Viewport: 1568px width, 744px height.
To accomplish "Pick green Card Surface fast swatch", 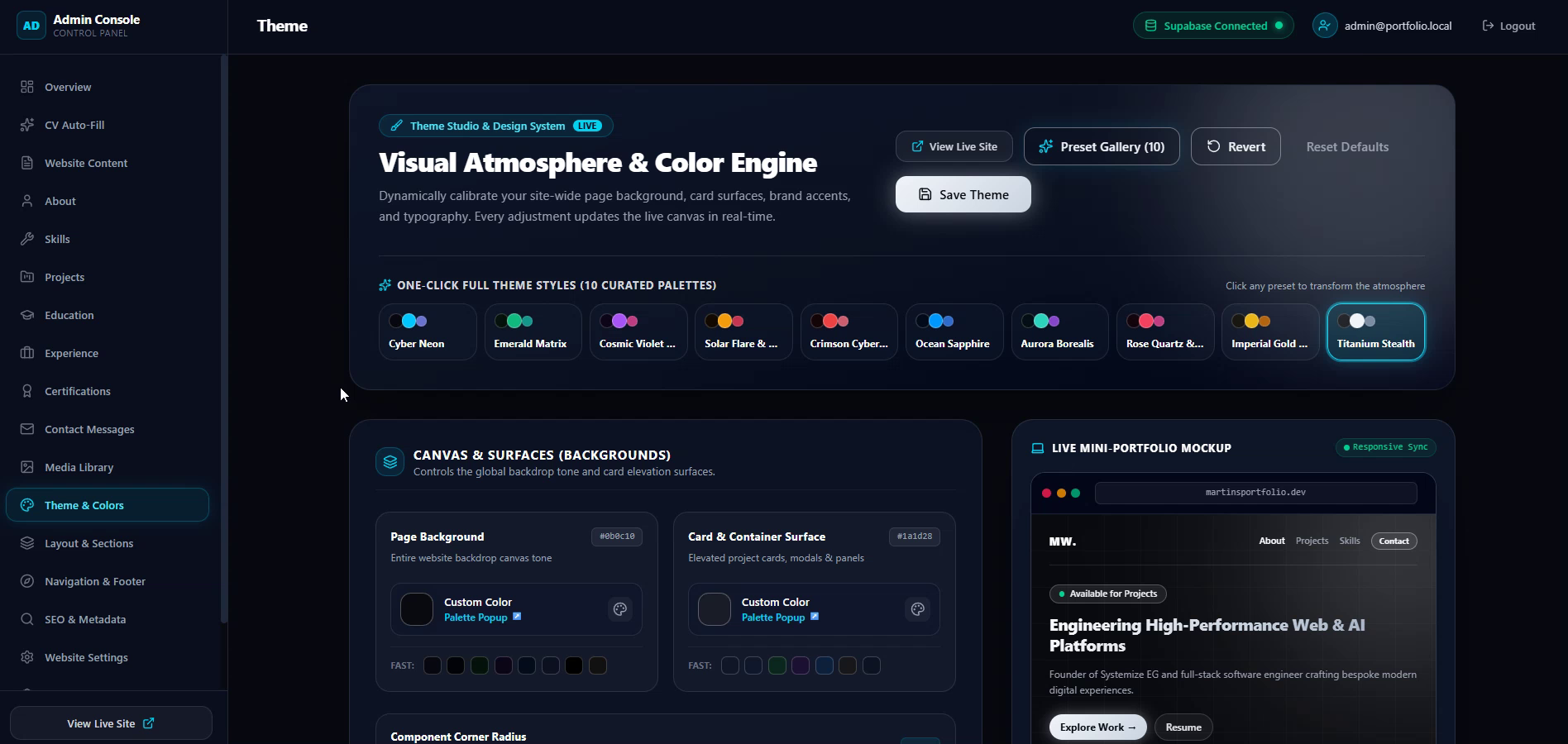I will (x=777, y=665).
